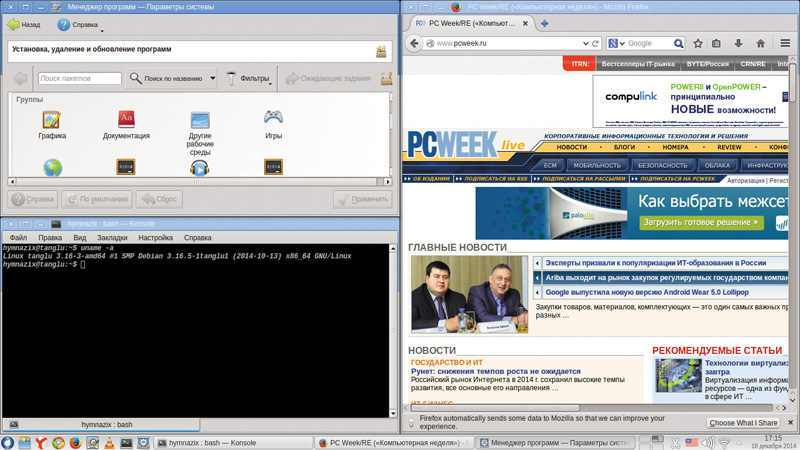
Task: Open Закладки menu in Konsole
Action: [112, 238]
